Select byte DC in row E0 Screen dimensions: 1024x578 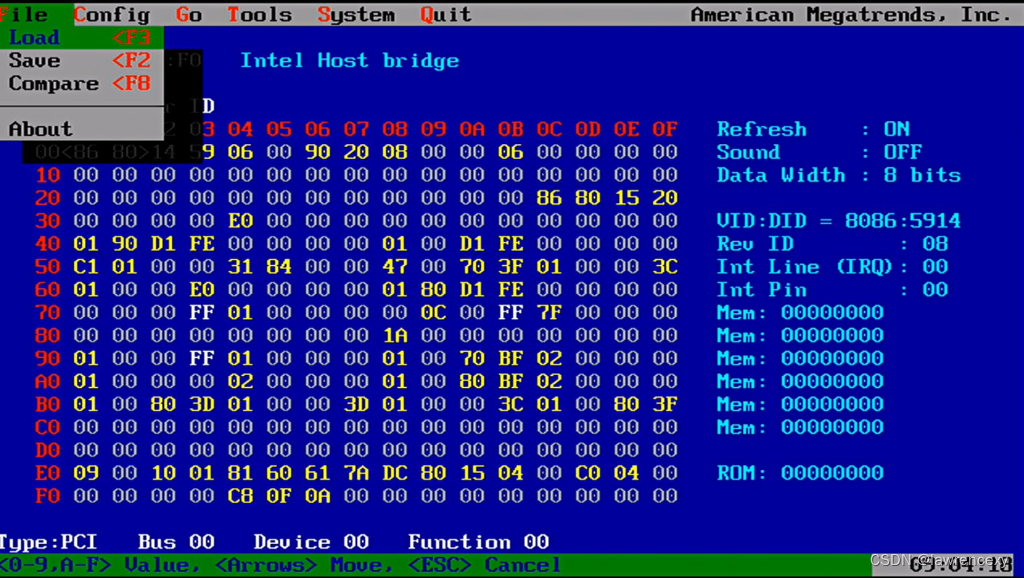[394, 473]
